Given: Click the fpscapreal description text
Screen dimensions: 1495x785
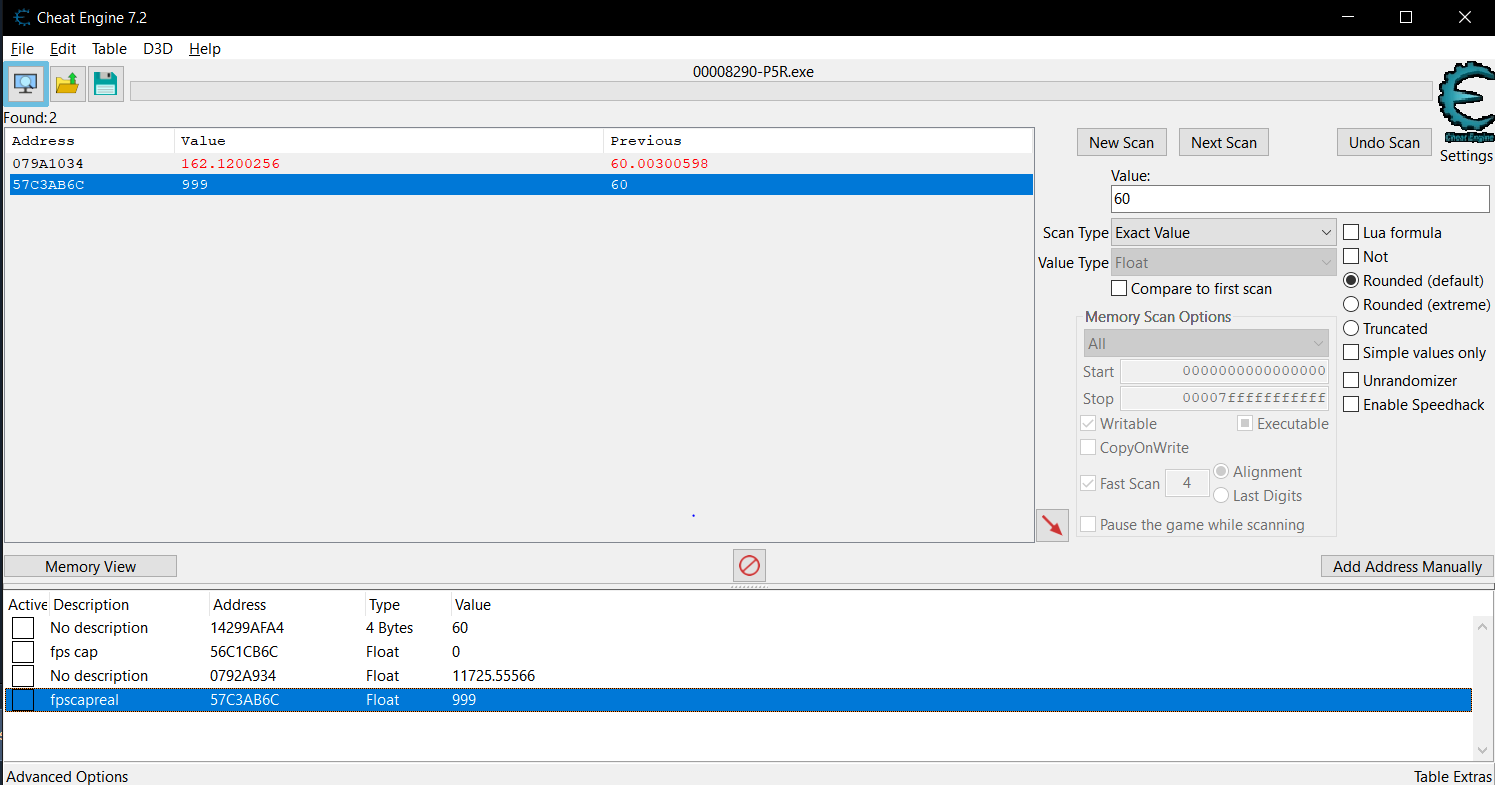Looking at the screenshot, I should (x=84, y=700).
